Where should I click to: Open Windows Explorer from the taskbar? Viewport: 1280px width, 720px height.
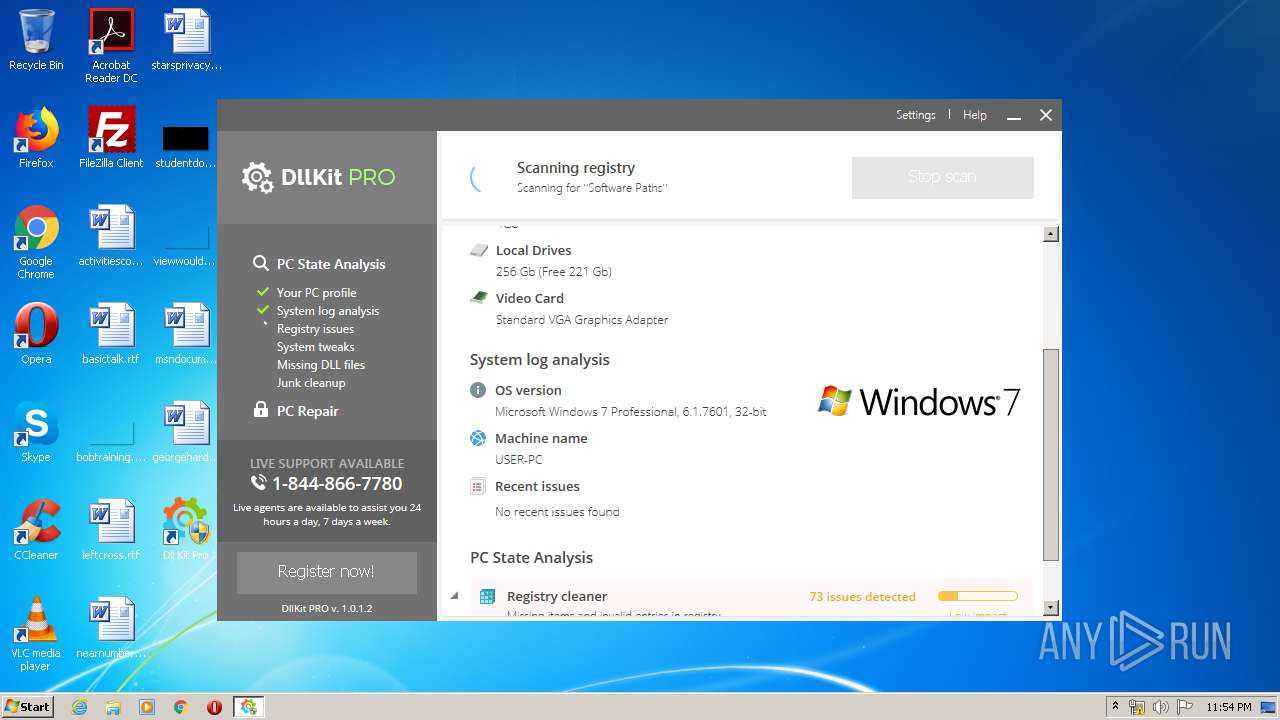click(x=113, y=707)
